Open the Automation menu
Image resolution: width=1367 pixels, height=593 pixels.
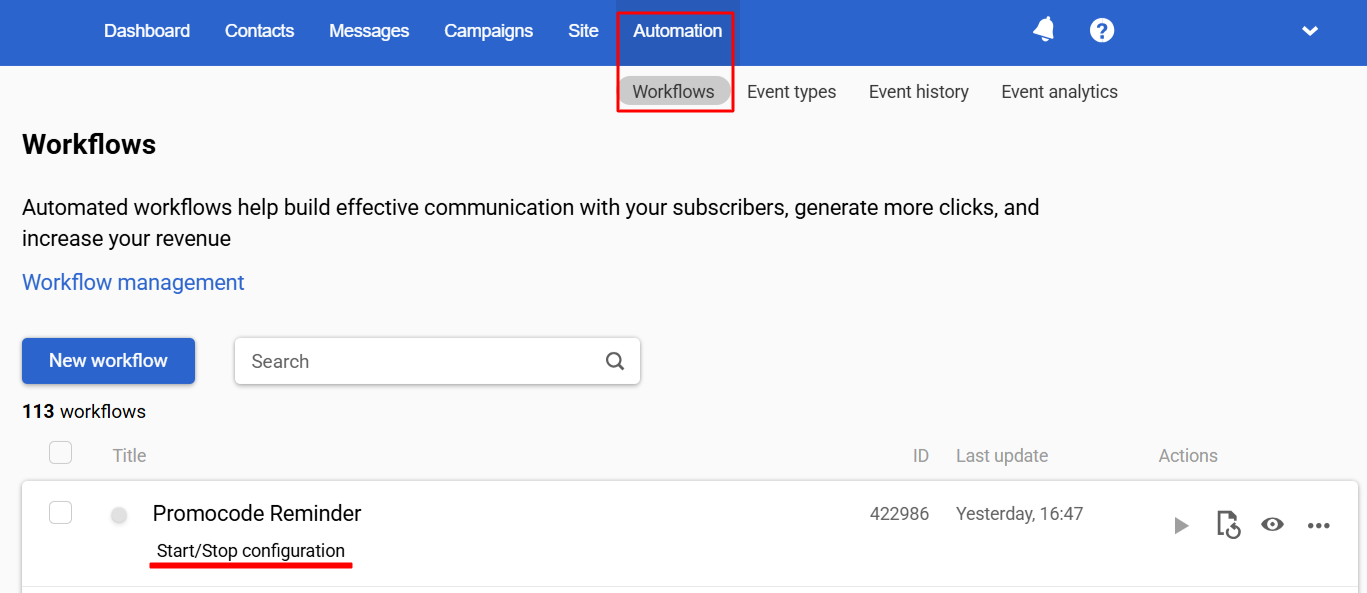(x=677, y=31)
